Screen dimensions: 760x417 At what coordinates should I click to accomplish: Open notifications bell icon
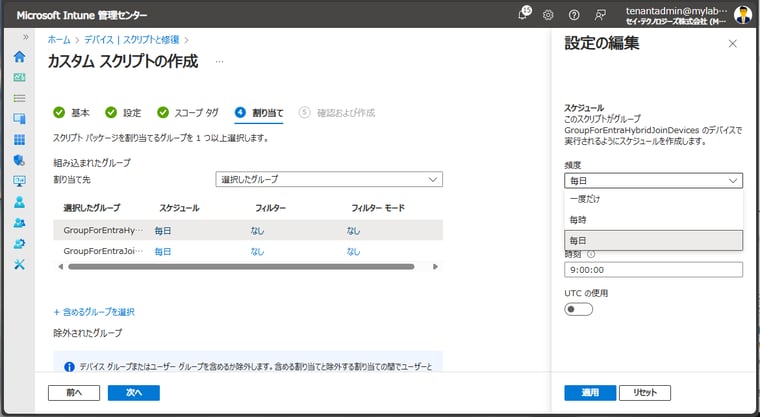[x=523, y=15]
